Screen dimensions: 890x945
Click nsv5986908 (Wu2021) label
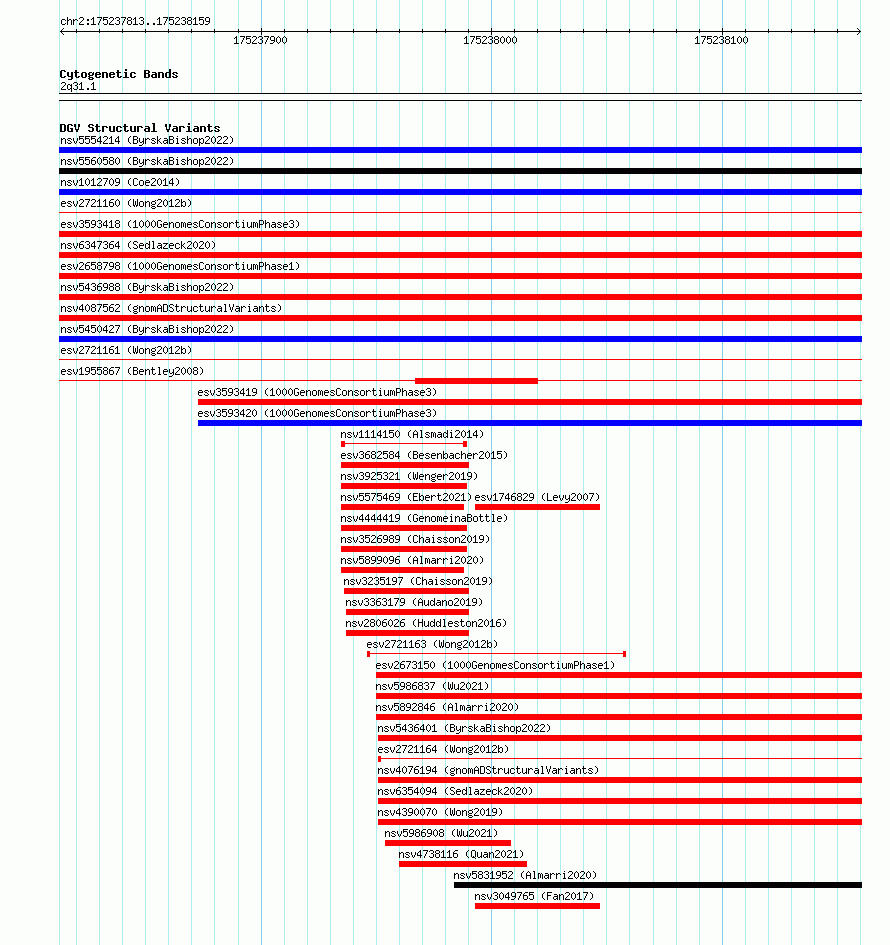(441, 834)
